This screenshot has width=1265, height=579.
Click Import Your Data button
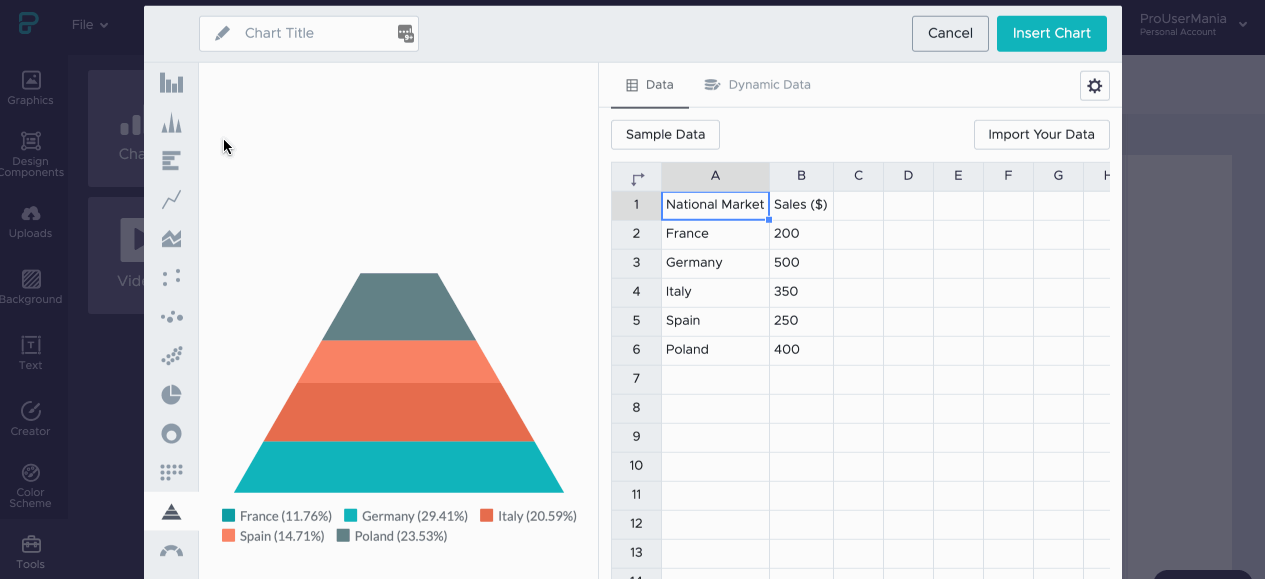coord(1041,135)
